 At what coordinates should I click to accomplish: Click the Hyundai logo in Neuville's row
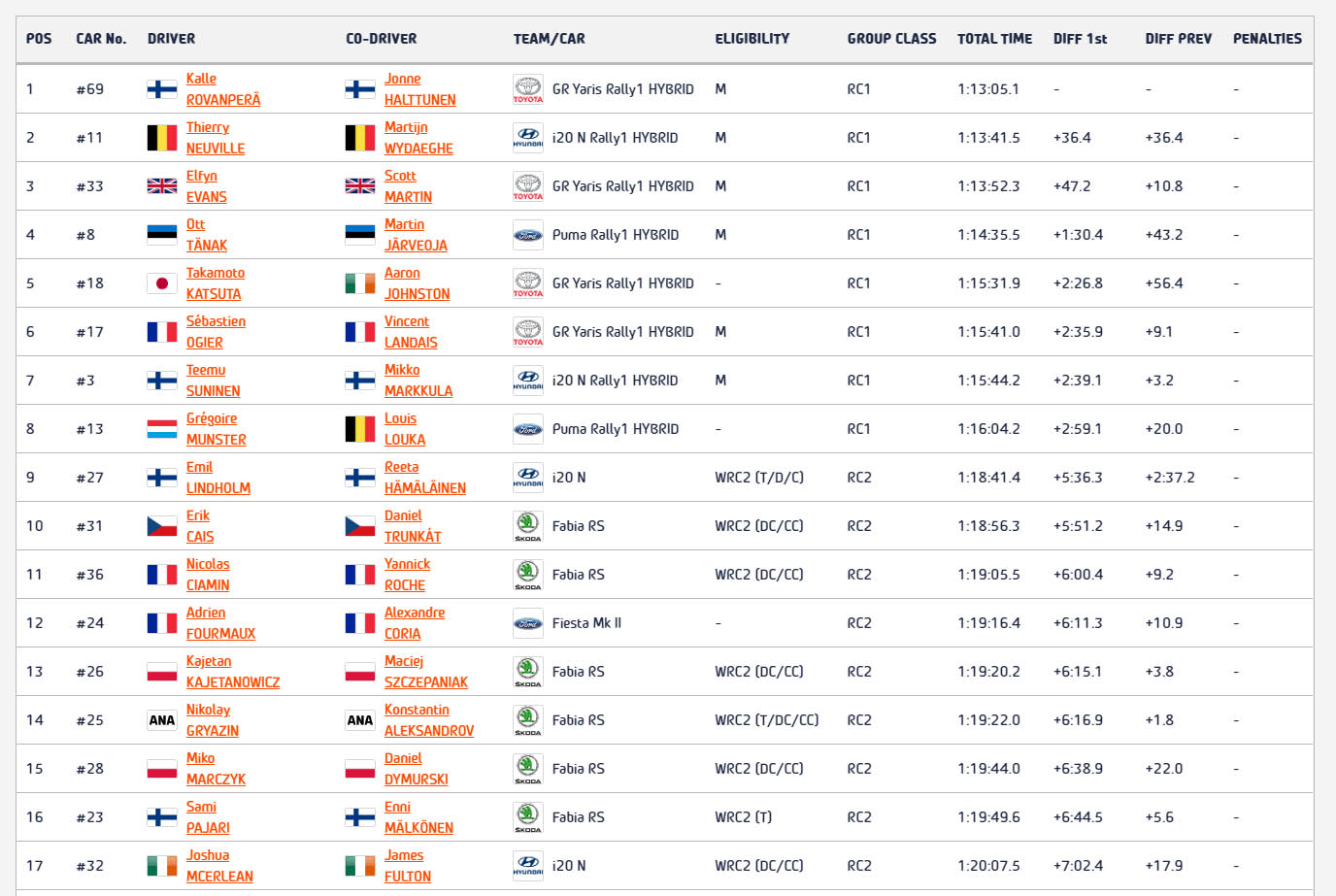527,138
